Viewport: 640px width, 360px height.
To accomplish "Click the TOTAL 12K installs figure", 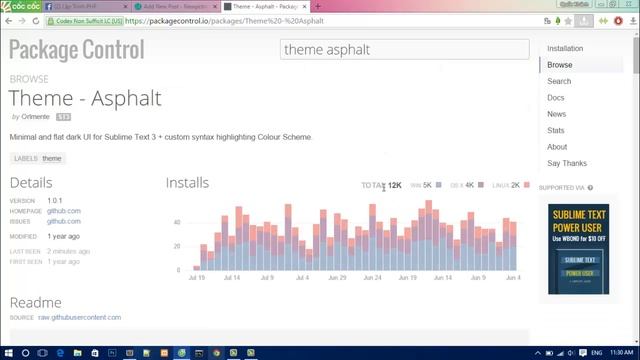I will pyautogui.click(x=381, y=185).
